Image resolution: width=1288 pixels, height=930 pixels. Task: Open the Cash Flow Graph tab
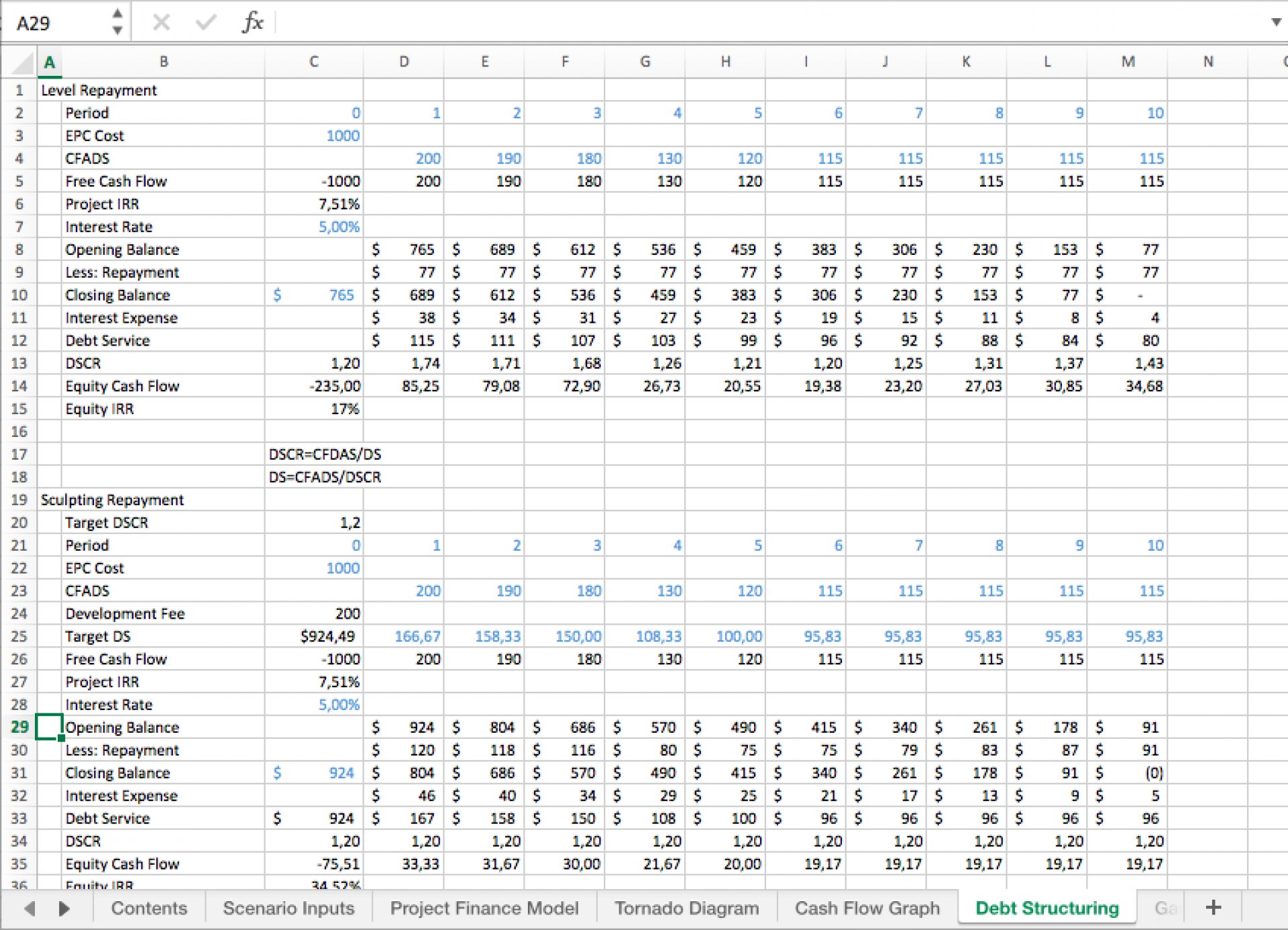click(x=867, y=909)
